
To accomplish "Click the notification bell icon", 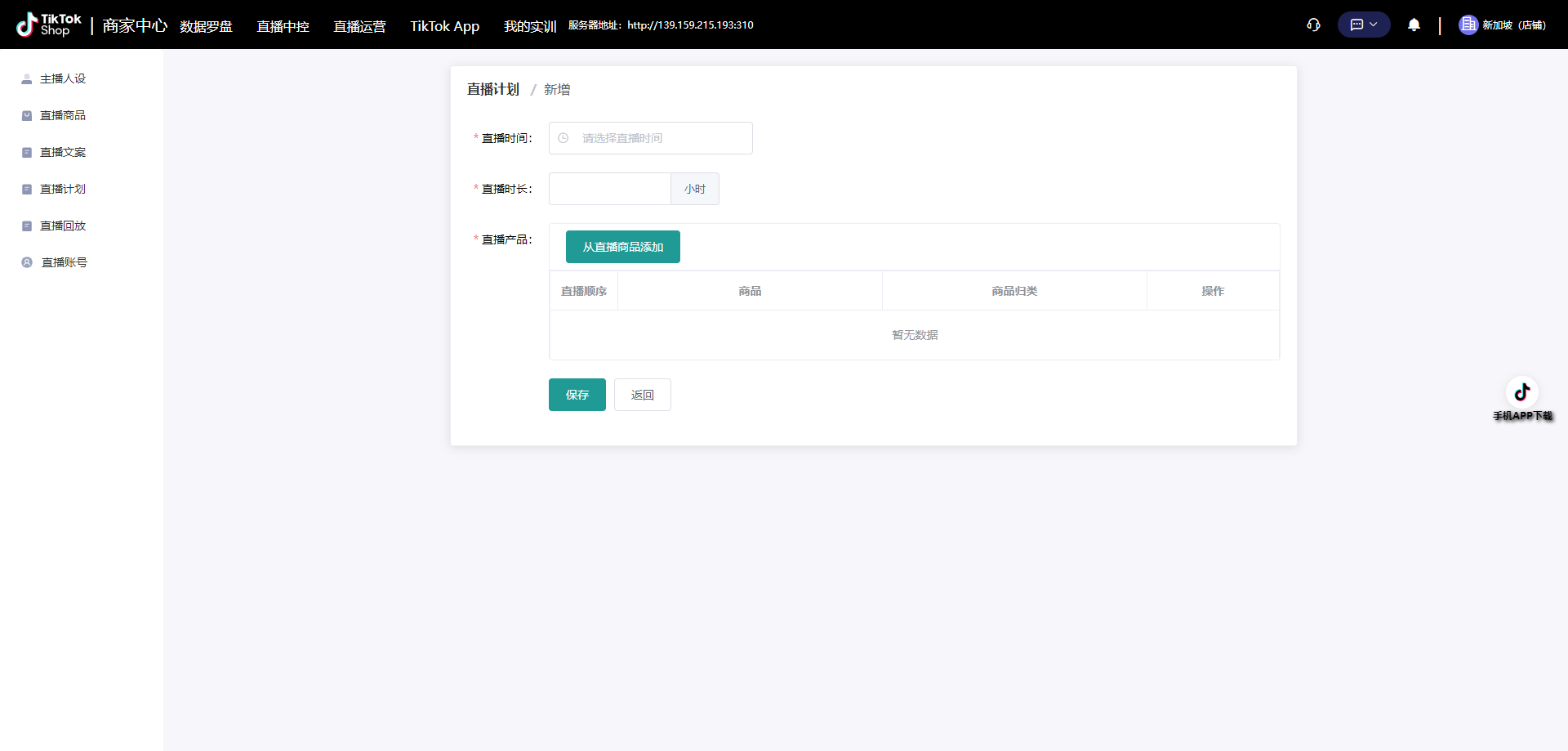I will click(x=1414, y=25).
